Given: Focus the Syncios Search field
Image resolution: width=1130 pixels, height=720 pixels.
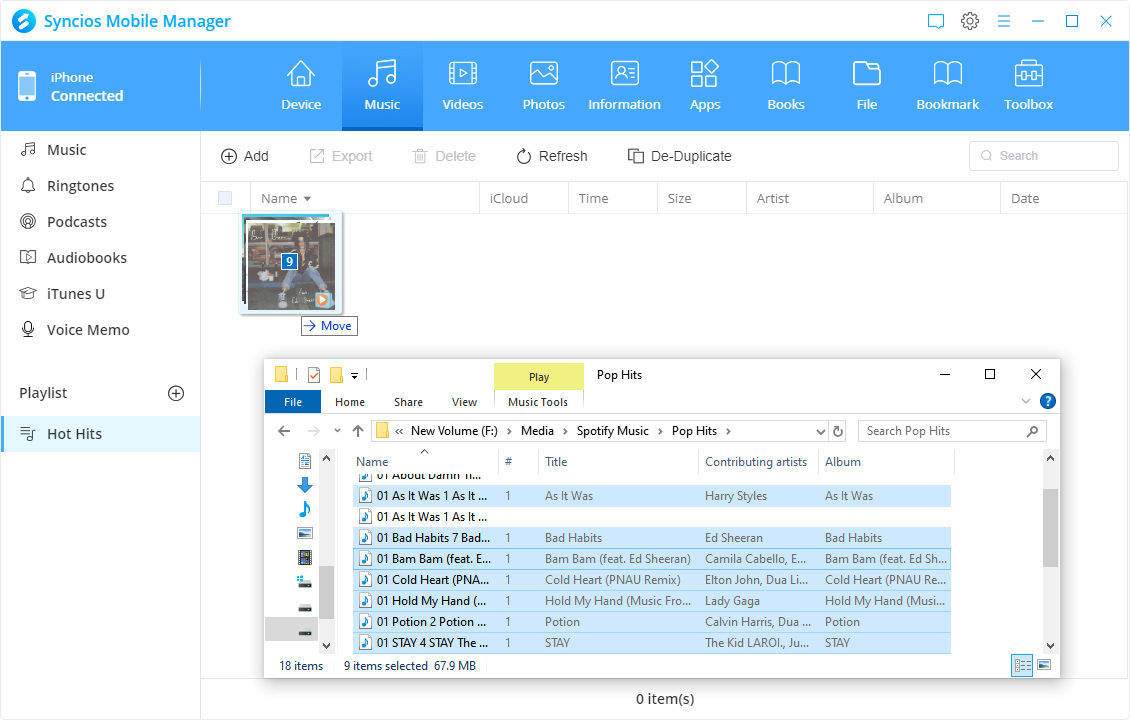Looking at the screenshot, I should (x=1044, y=156).
